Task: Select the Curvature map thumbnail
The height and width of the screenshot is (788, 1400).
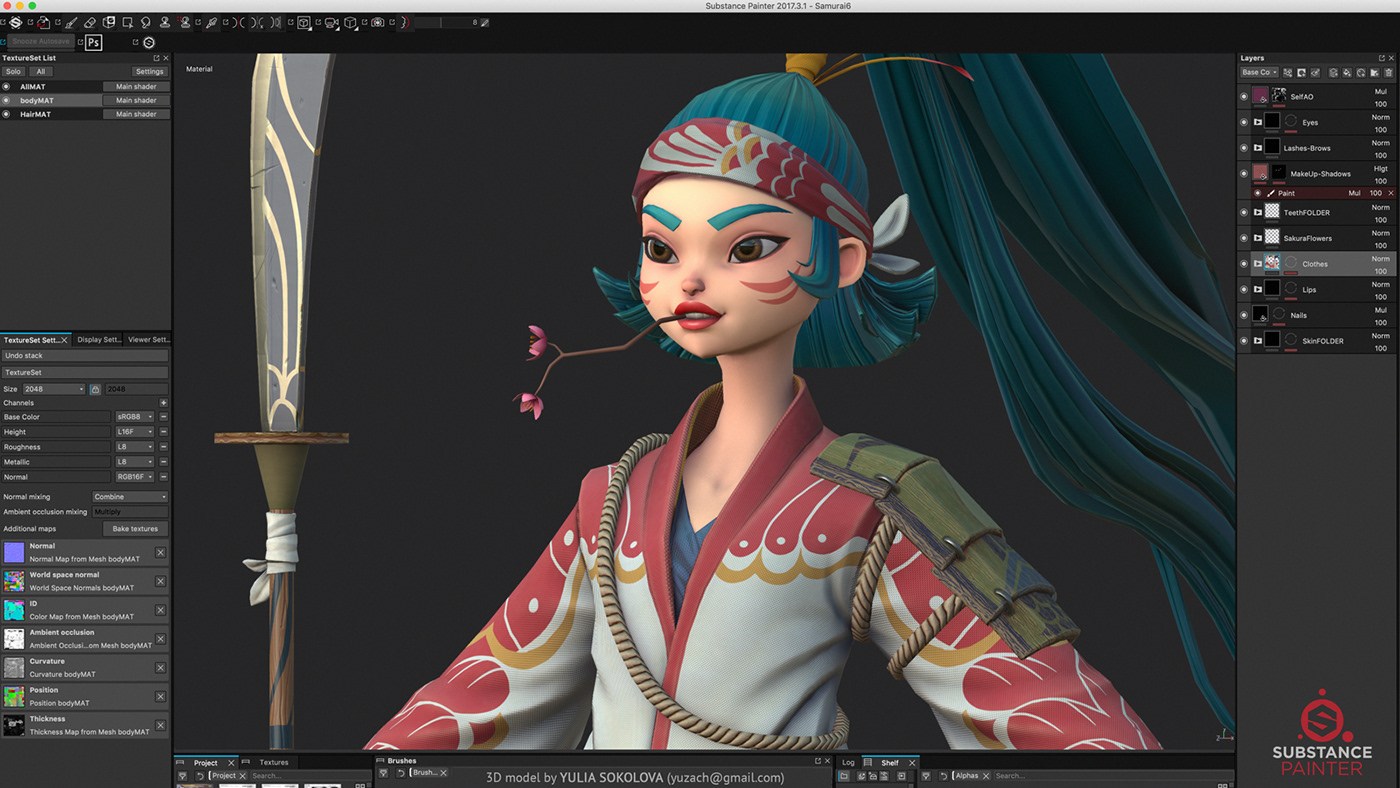Action: [x=14, y=668]
